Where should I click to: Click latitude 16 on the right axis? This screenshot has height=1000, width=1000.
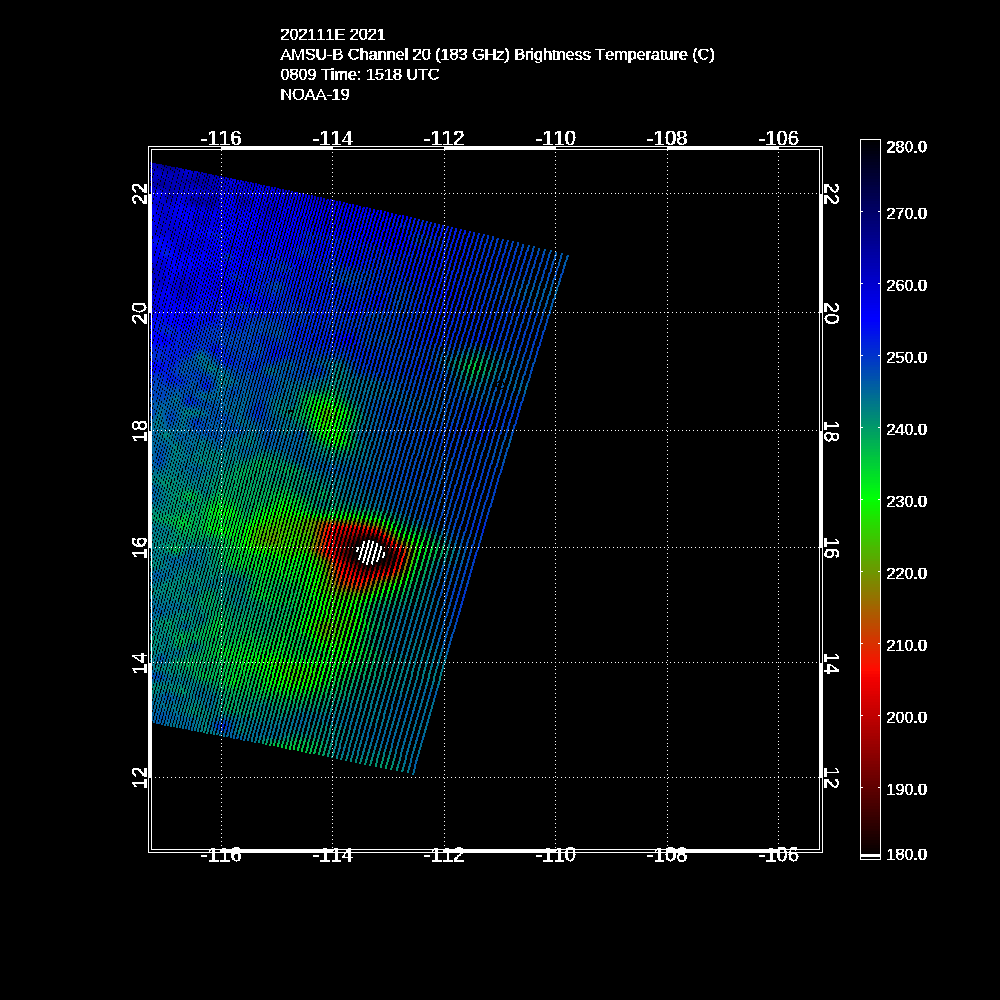coord(831,548)
